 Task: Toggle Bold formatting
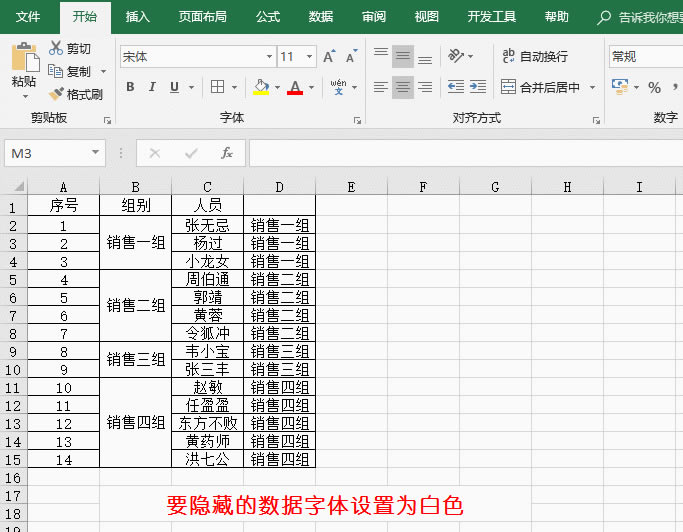pyautogui.click(x=130, y=87)
